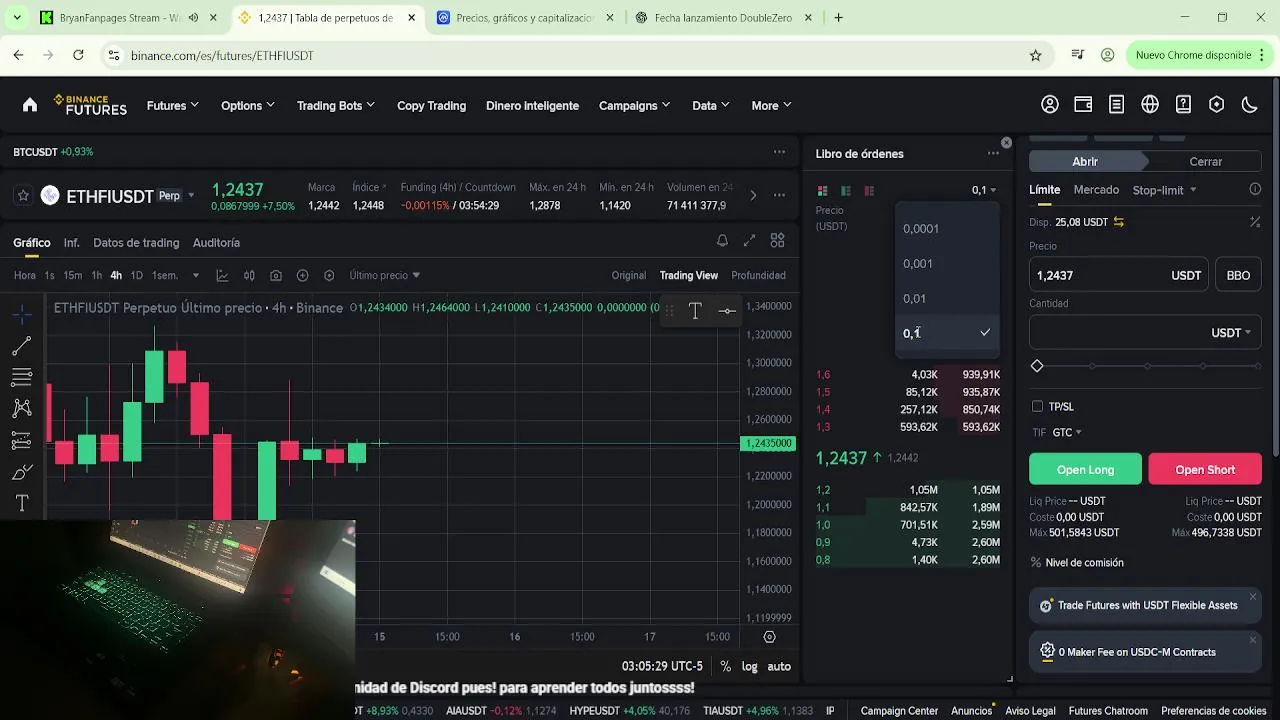Toggle percent scale on chart

[x=725, y=666]
